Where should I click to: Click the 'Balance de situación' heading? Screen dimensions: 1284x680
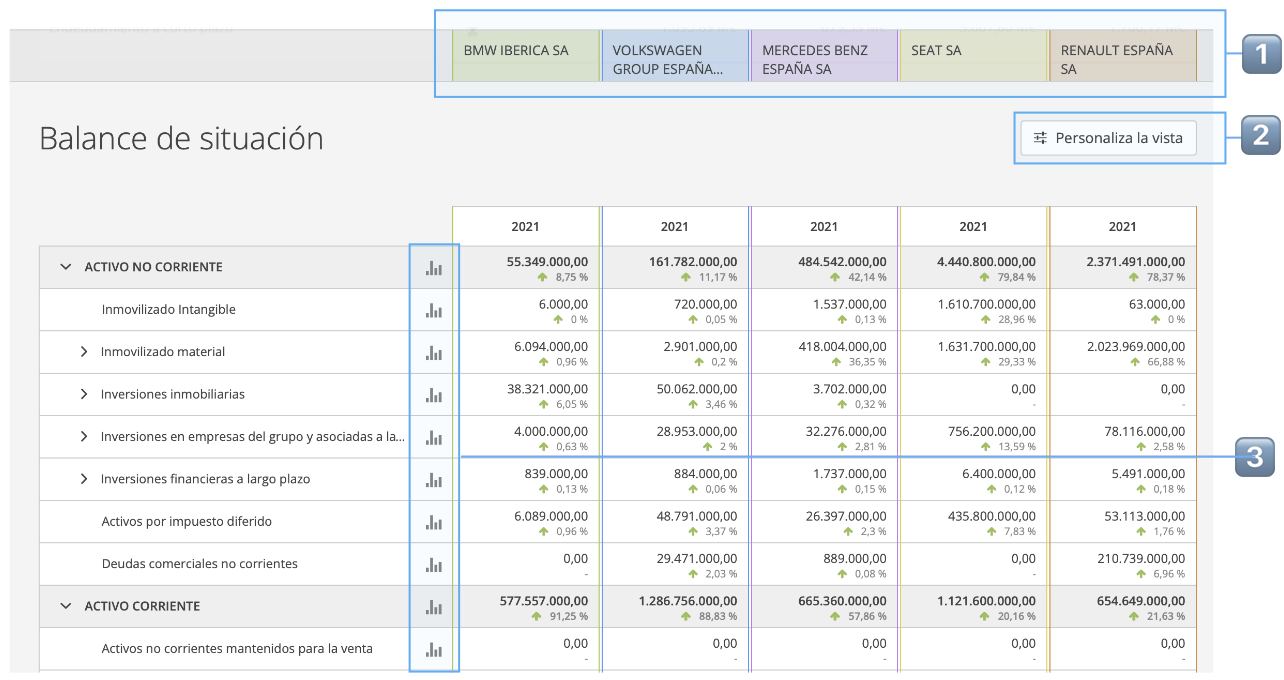181,138
